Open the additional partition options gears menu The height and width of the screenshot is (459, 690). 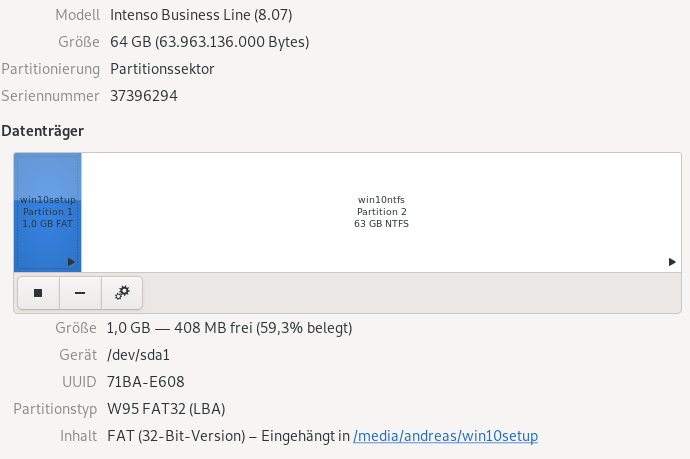(122, 293)
